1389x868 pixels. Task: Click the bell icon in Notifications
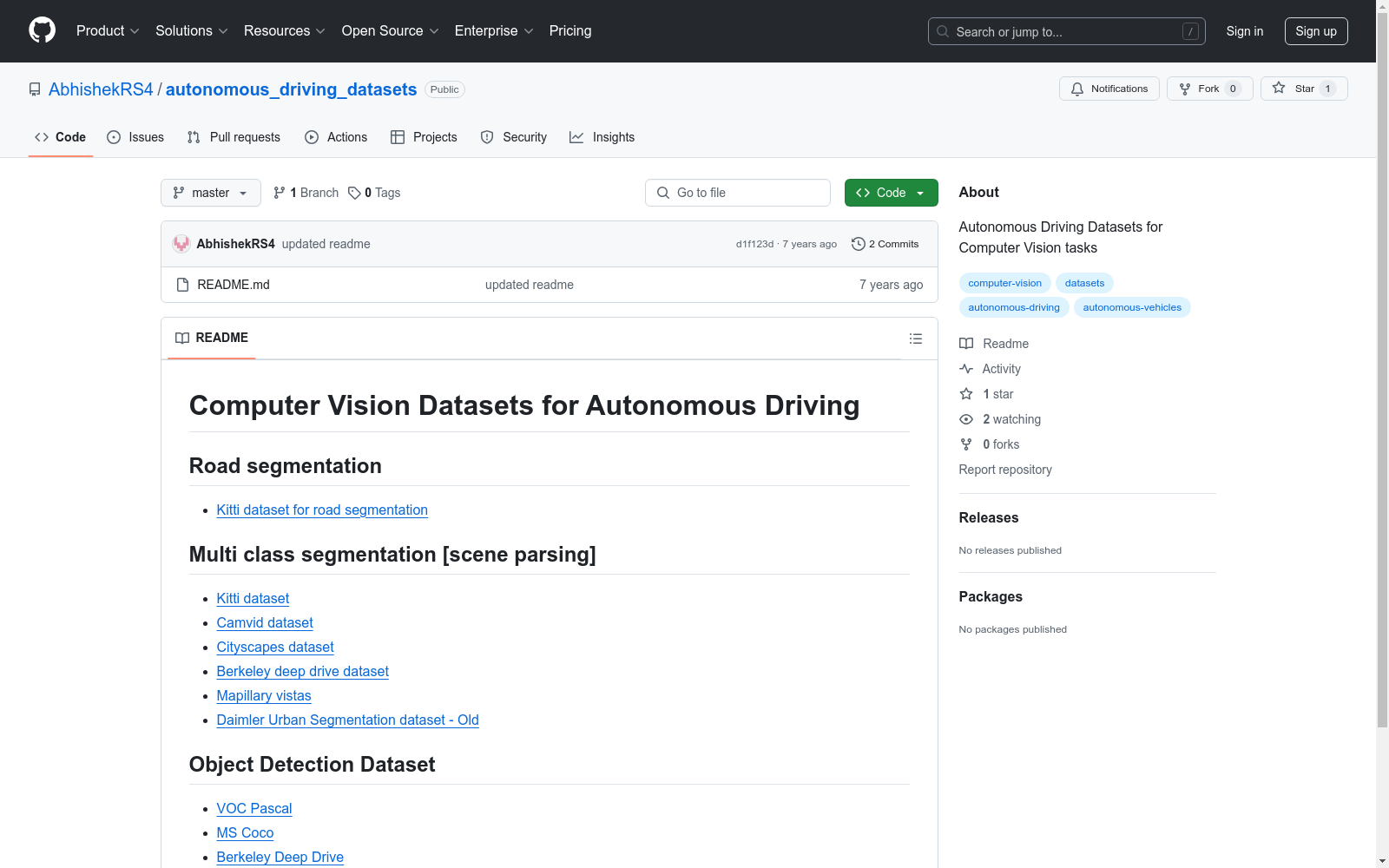(1077, 89)
